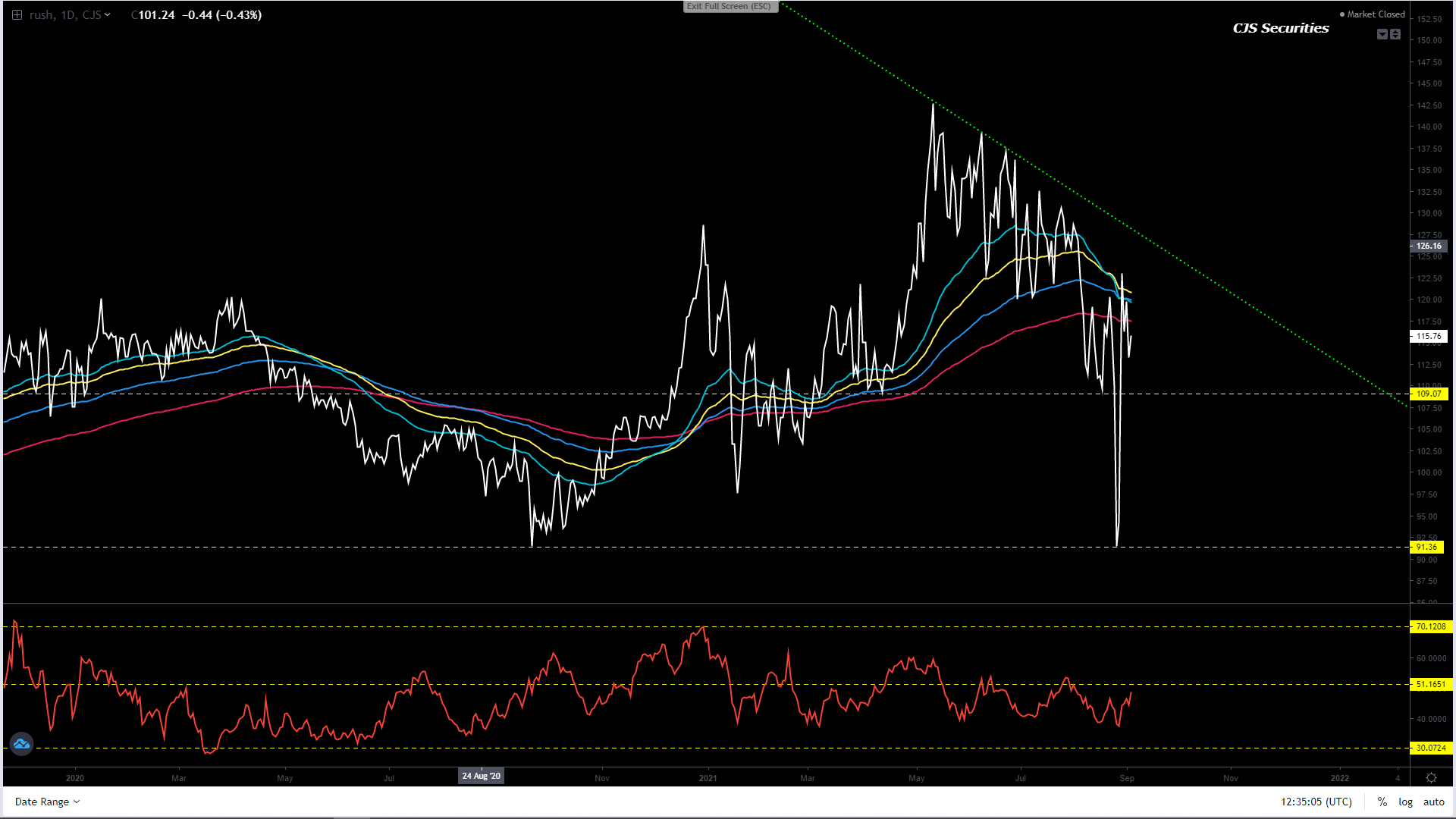Click the 91.36 horizontal line price label
Image resolution: width=1456 pixels, height=819 pixels.
pyautogui.click(x=1426, y=547)
